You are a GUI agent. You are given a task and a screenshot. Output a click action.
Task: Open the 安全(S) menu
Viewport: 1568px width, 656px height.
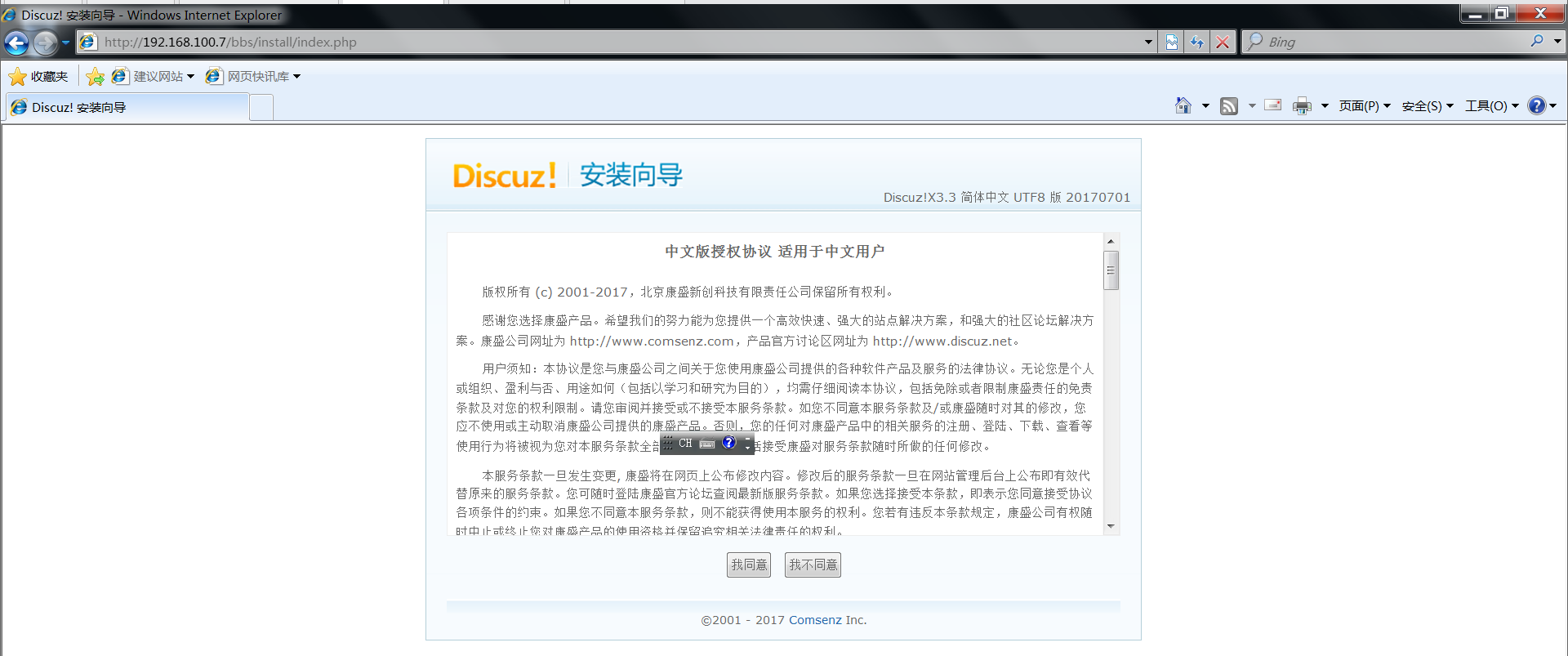pyautogui.click(x=1428, y=106)
